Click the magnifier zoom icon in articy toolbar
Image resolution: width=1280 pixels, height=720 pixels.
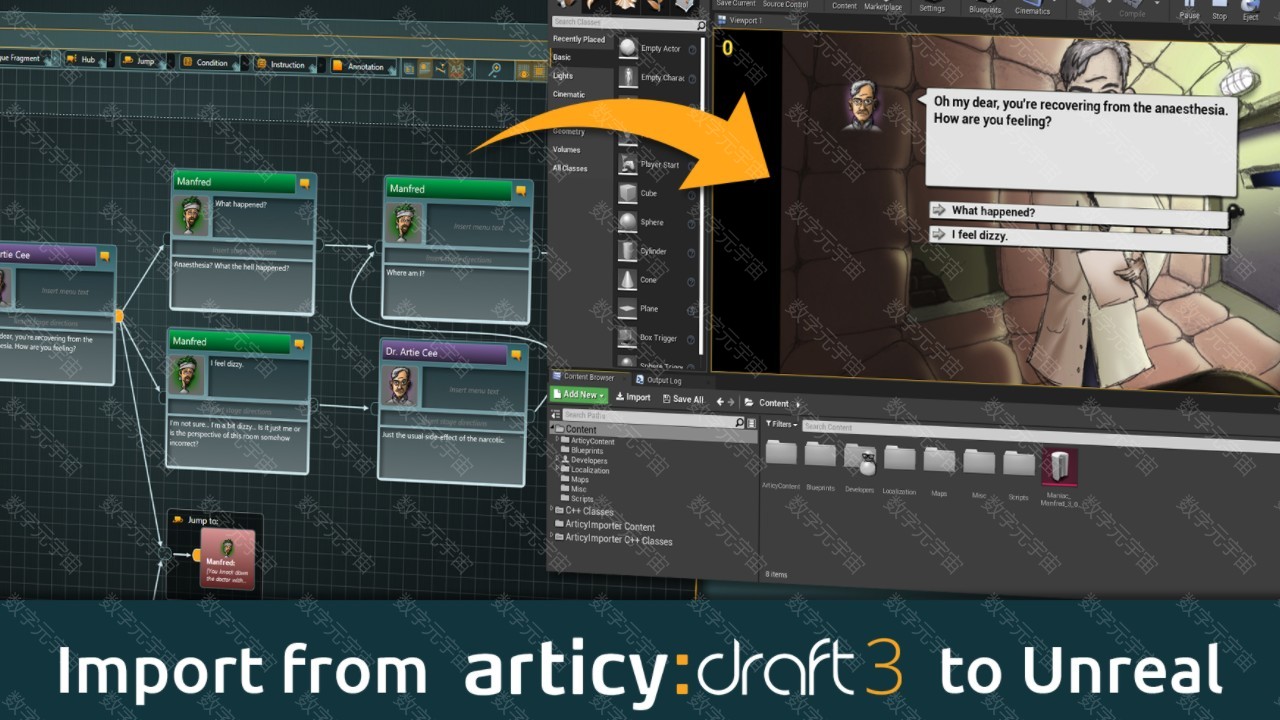click(x=494, y=70)
